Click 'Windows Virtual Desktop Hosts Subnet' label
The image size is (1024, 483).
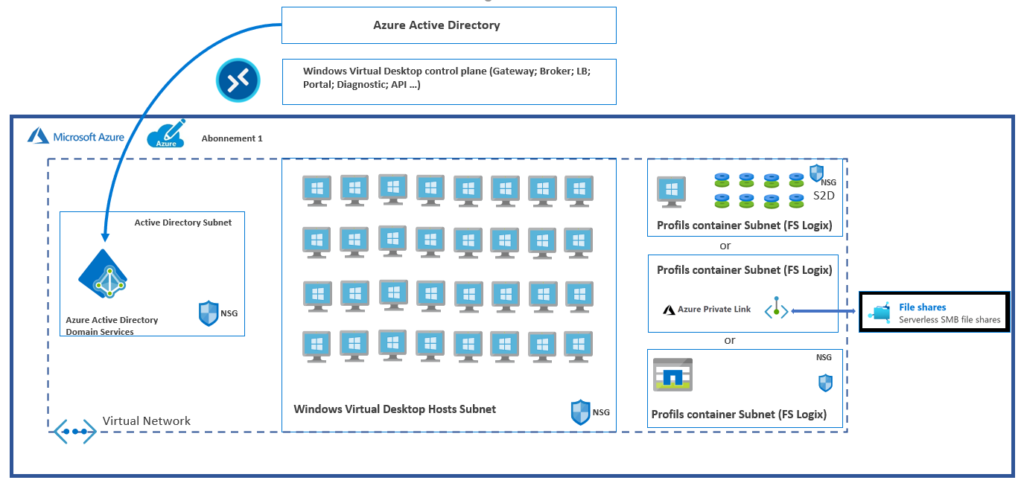(x=394, y=409)
